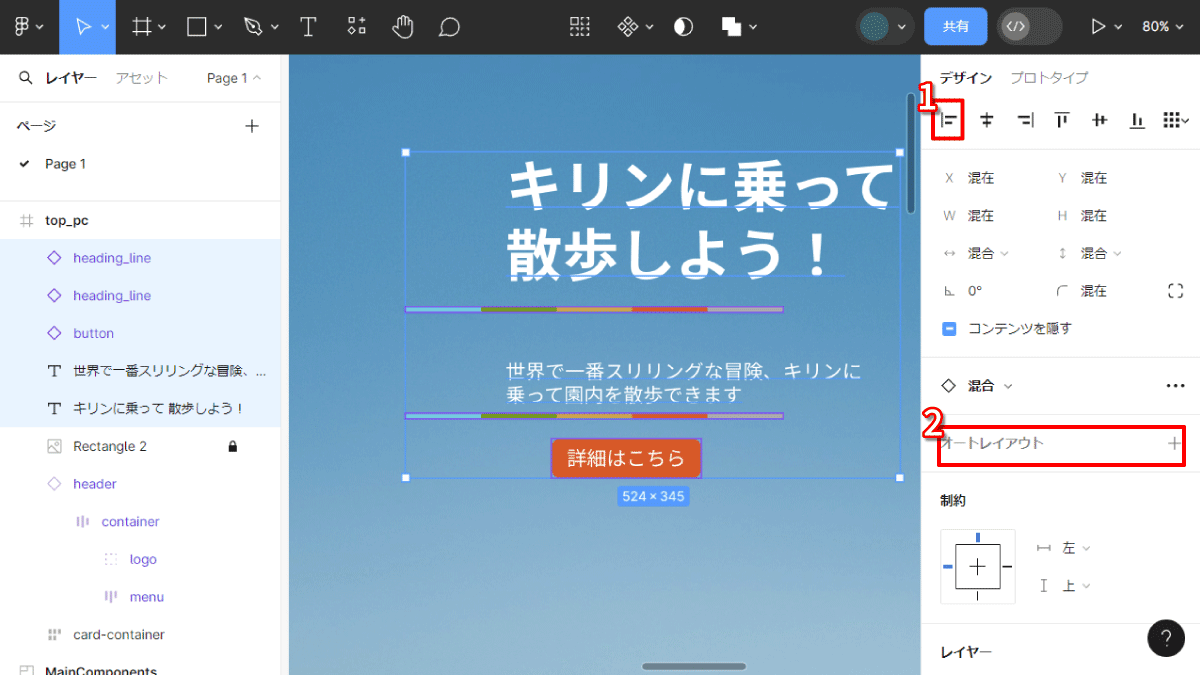Select the Hand tool
Viewport: 1200px width, 675px height.
403,27
